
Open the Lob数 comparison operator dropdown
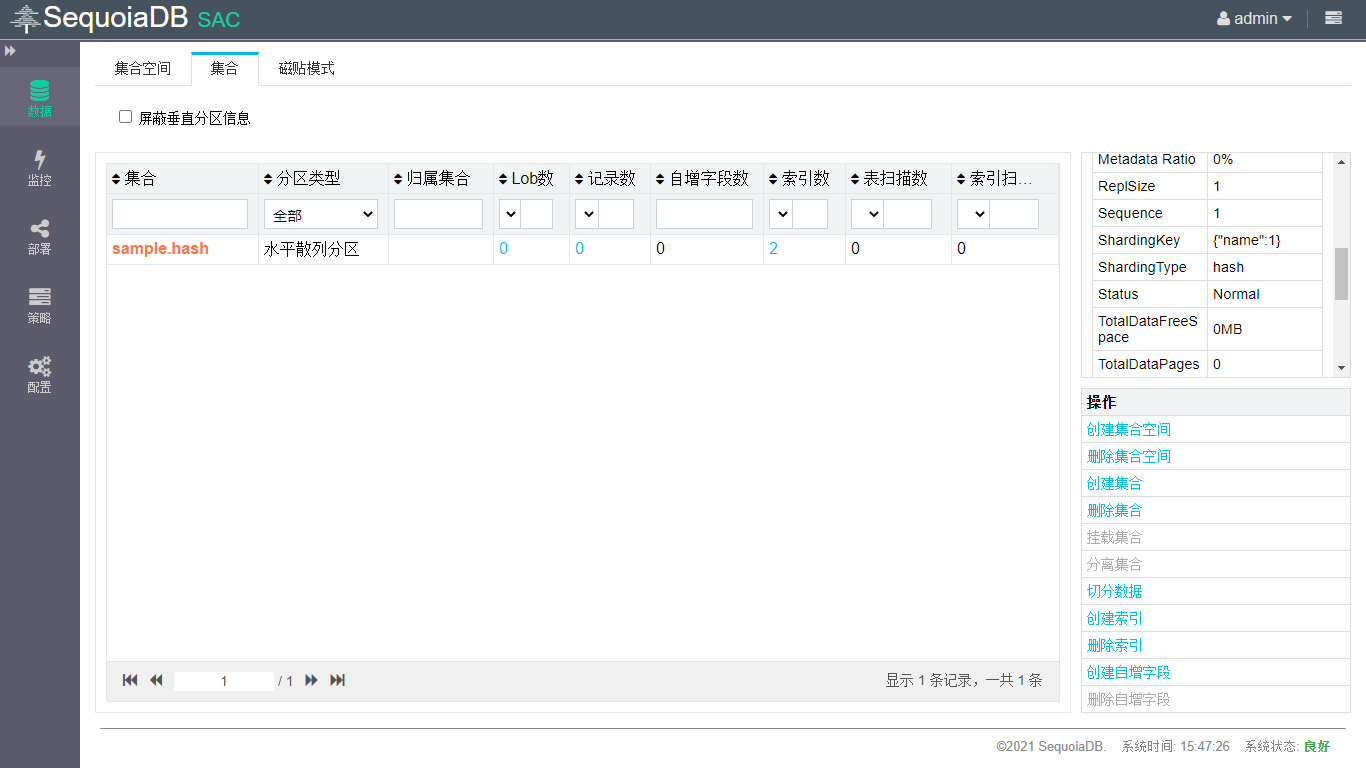point(509,214)
